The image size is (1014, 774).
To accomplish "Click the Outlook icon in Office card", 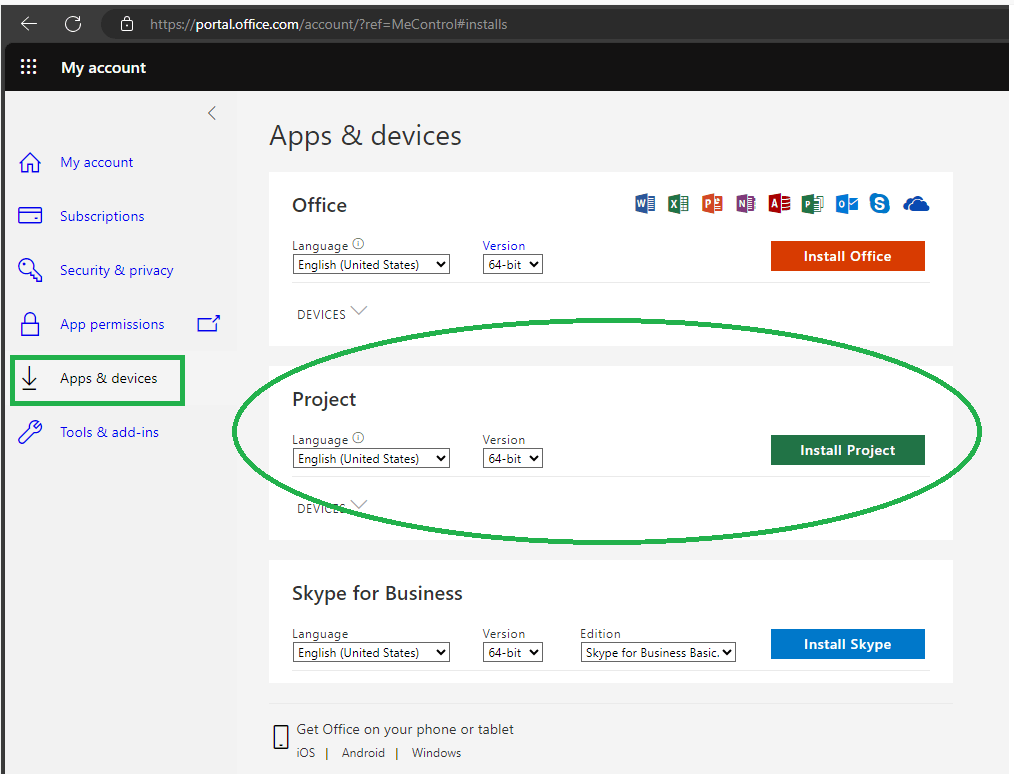I will coord(847,204).
